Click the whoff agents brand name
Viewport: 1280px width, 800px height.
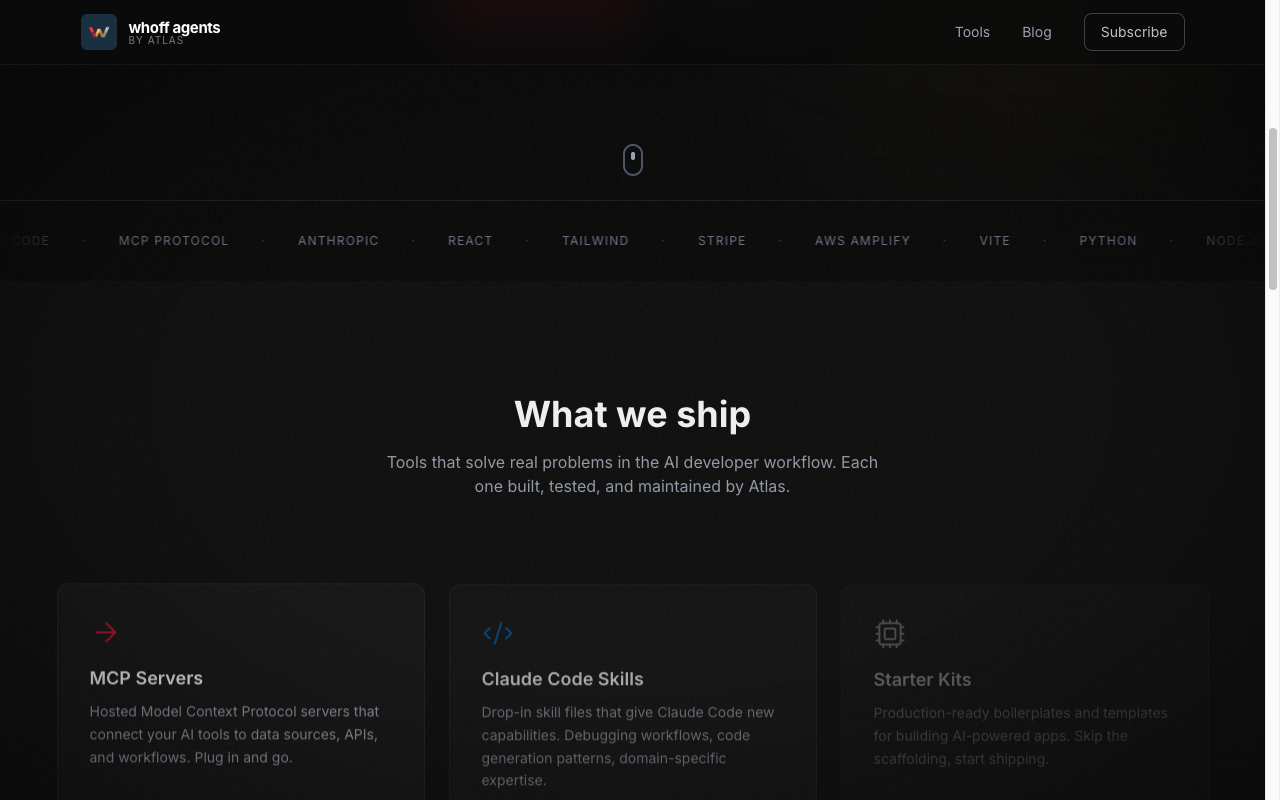point(174,28)
